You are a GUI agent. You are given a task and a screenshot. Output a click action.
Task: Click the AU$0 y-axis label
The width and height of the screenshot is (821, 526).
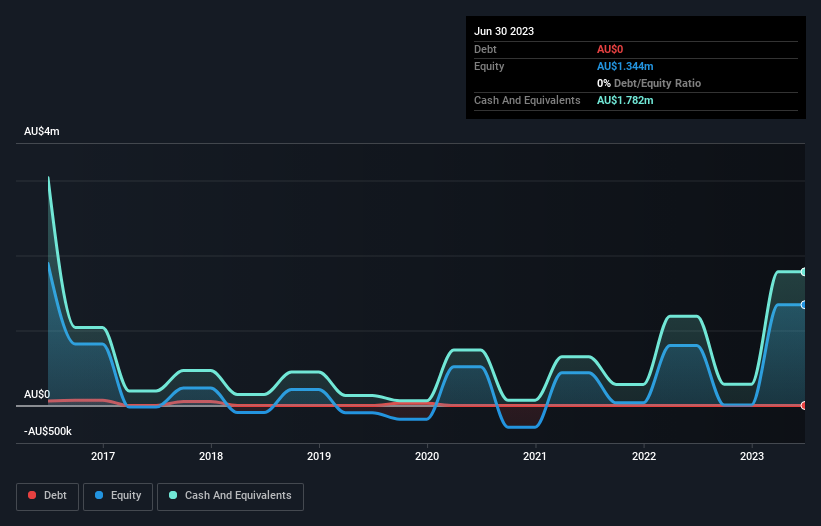click(37, 394)
